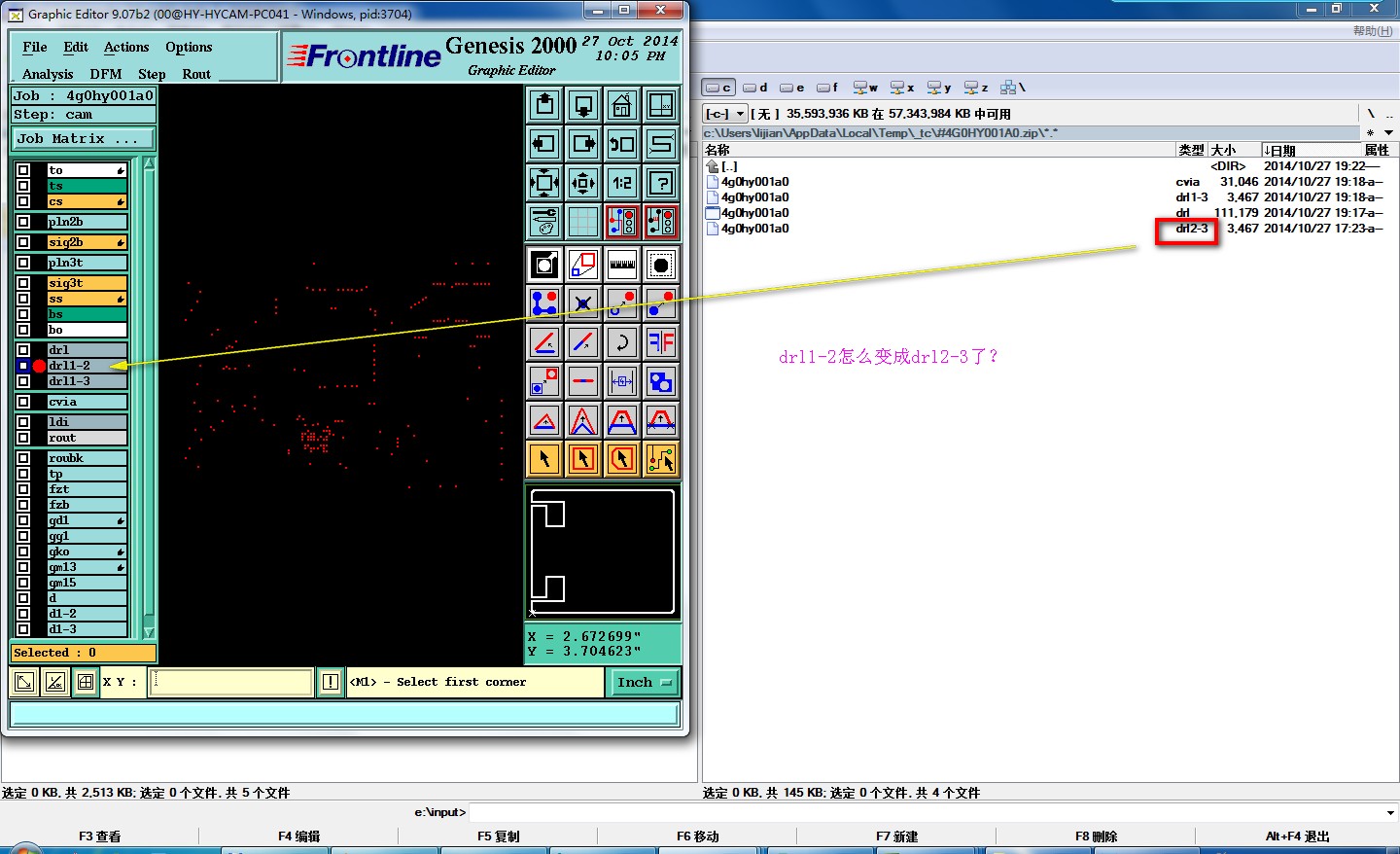Toggle the checkbox for layer 'to'

pos(23,170)
